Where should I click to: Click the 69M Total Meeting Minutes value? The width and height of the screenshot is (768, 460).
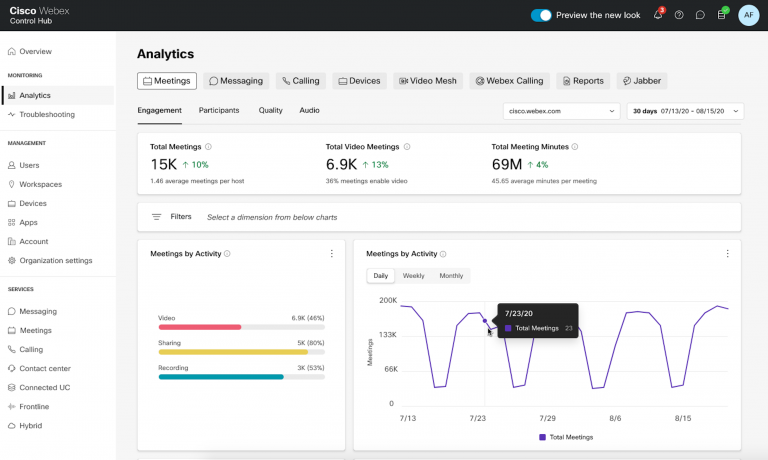(507, 165)
